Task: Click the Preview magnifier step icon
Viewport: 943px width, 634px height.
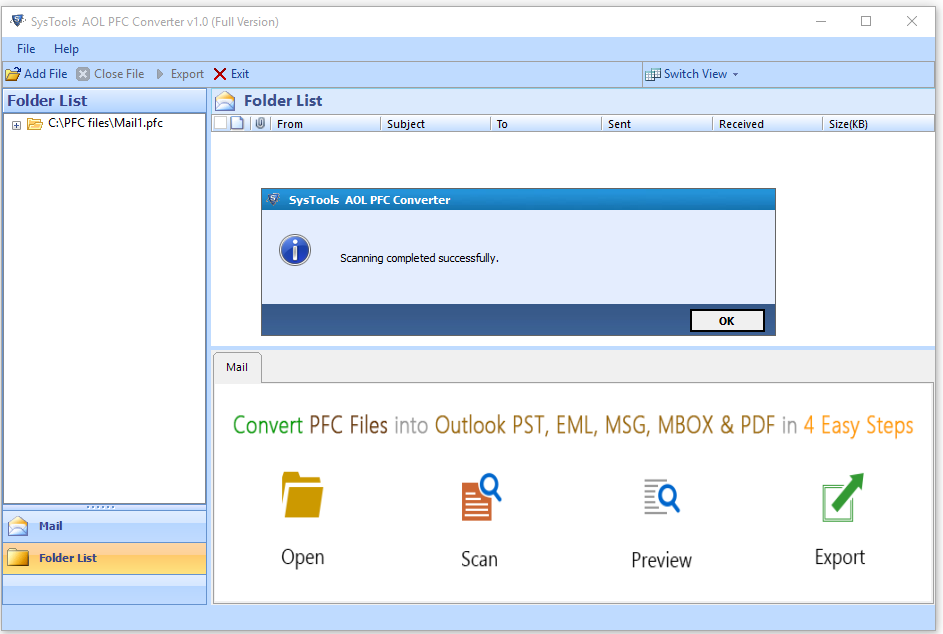Action: click(662, 496)
